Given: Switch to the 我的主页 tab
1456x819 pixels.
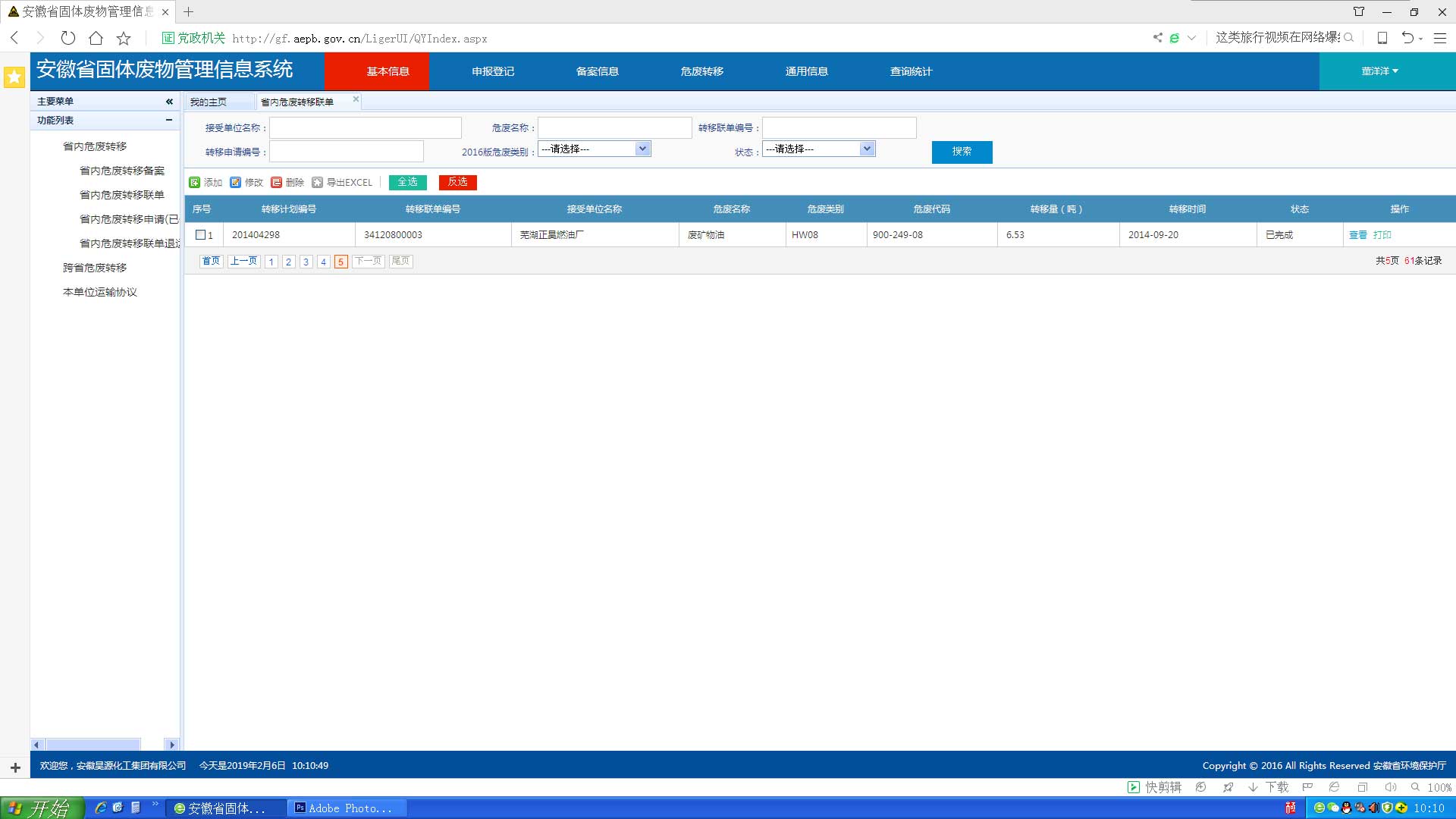Looking at the screenshot, I should pos(209,102).
